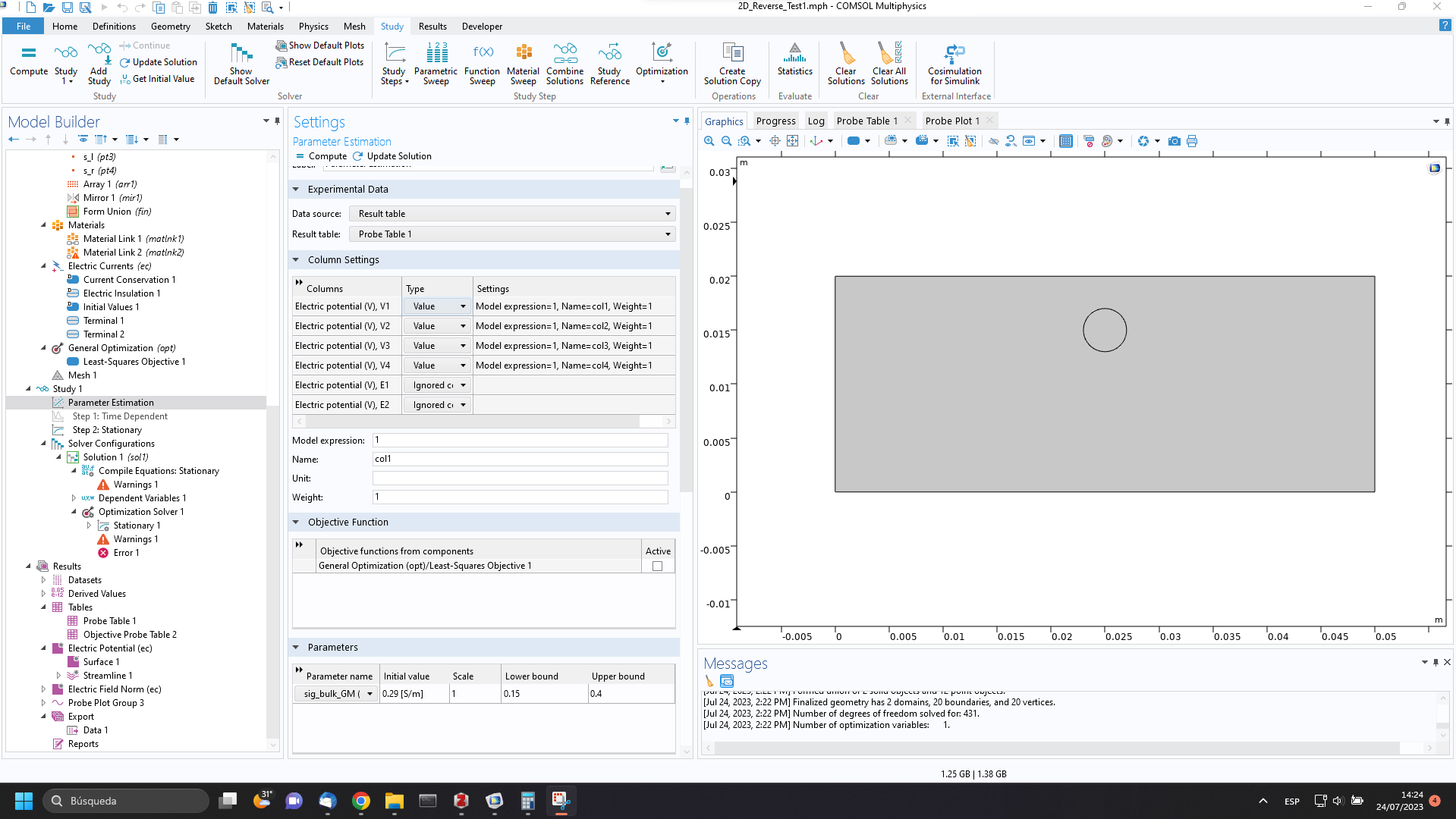Expand Dependent Variables 1 node
Image resolution: width=1456 pixels, height=819 pixels.
pos(74,498)
